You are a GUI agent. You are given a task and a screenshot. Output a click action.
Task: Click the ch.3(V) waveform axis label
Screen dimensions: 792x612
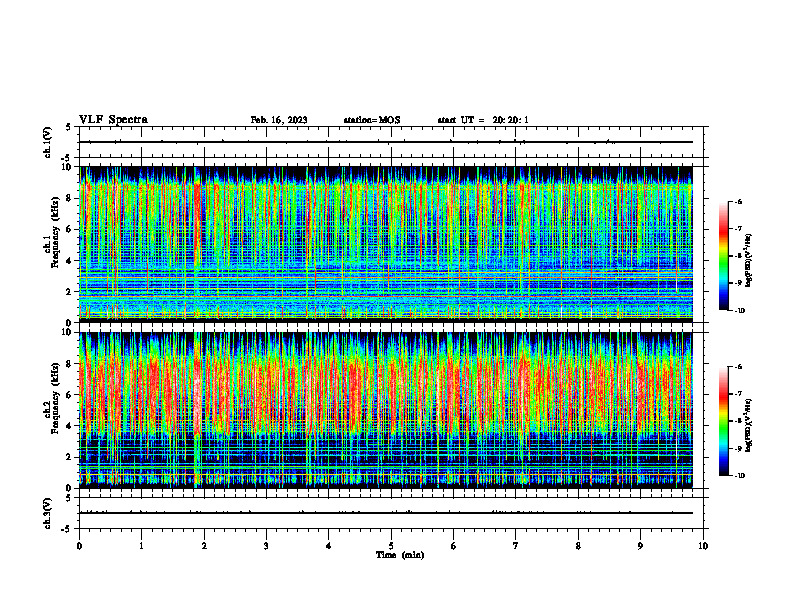(48, 513)
